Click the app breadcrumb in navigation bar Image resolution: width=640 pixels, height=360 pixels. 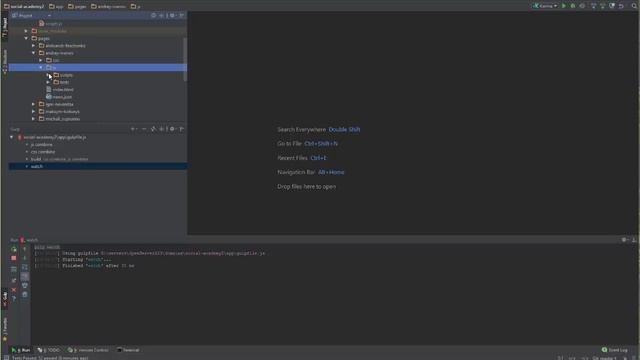(56, 6)
